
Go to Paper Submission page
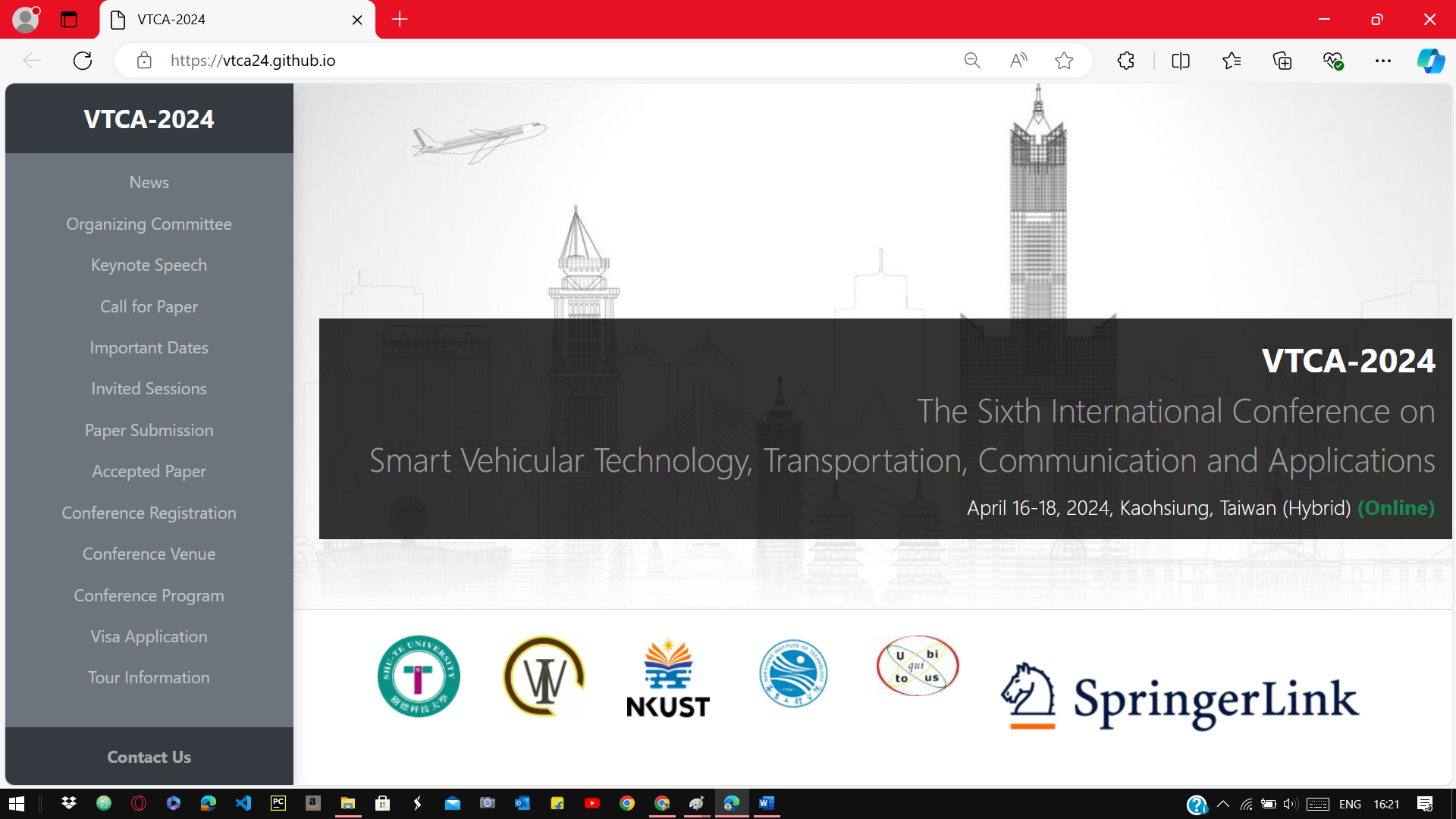pyautogui.click(x=149, y=431)
